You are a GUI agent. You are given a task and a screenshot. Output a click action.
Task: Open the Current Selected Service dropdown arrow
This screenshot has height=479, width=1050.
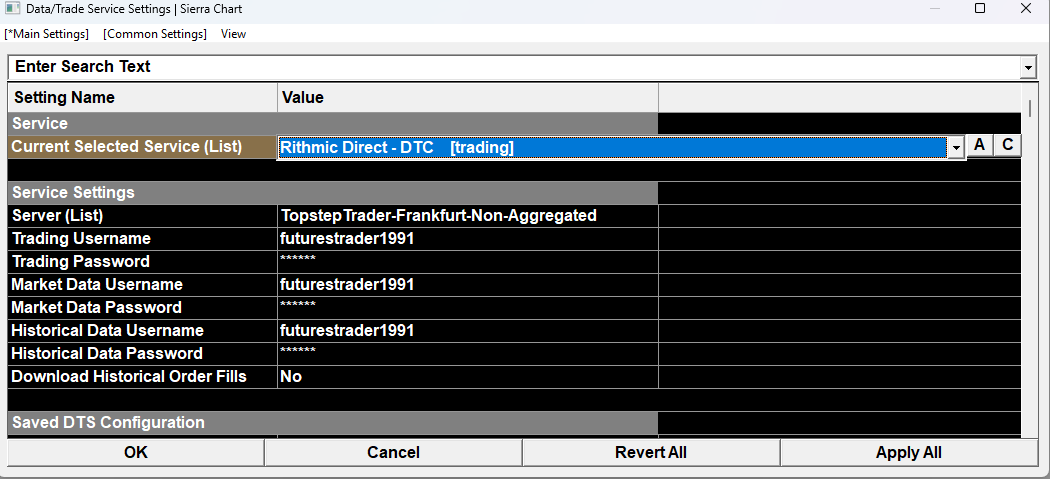point(956,148)
